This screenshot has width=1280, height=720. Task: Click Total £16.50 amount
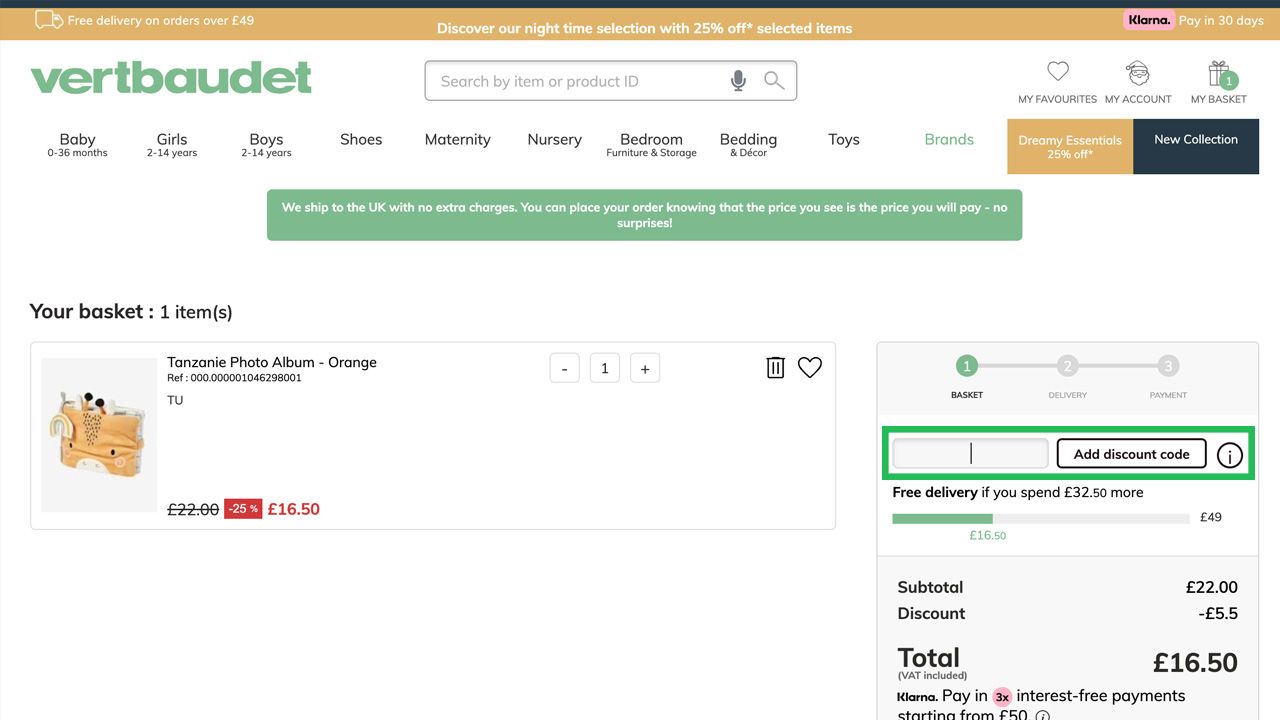click(1195, 662)
